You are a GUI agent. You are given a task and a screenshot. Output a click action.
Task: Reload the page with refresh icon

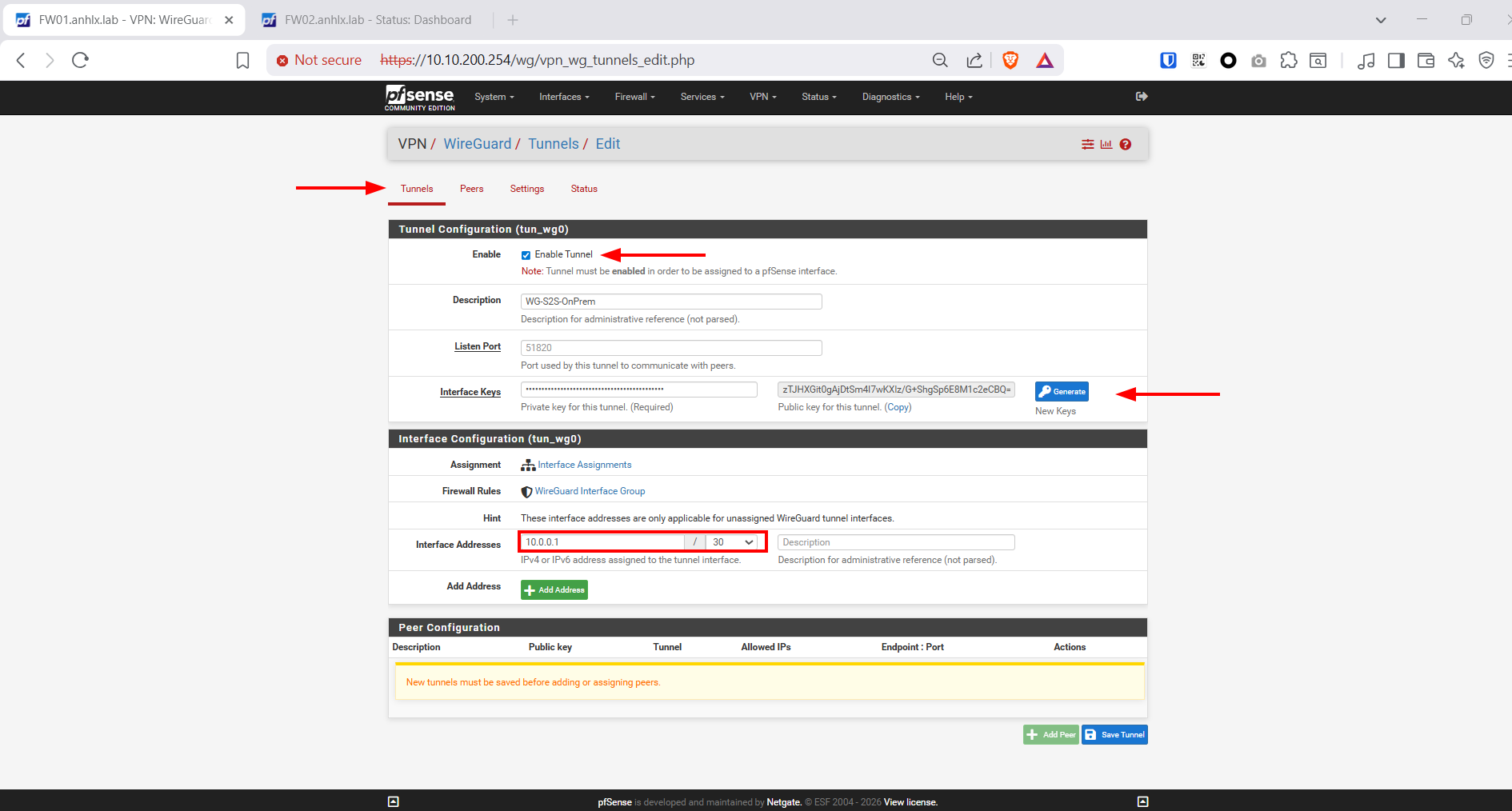[x=80, y=60]
